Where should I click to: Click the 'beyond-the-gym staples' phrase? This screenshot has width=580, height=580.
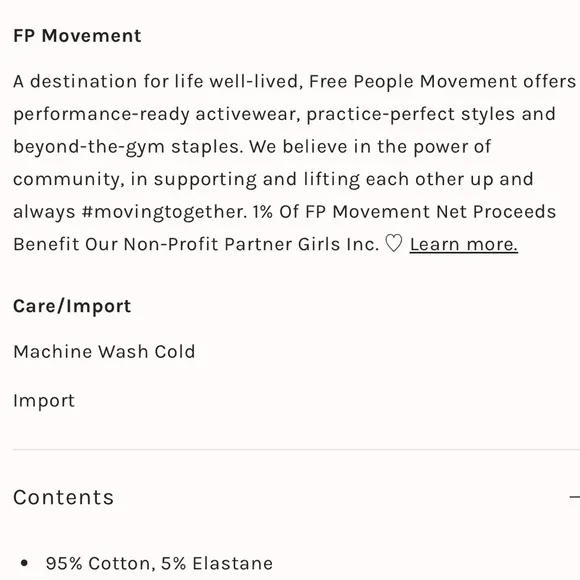(x=128, y=147)
